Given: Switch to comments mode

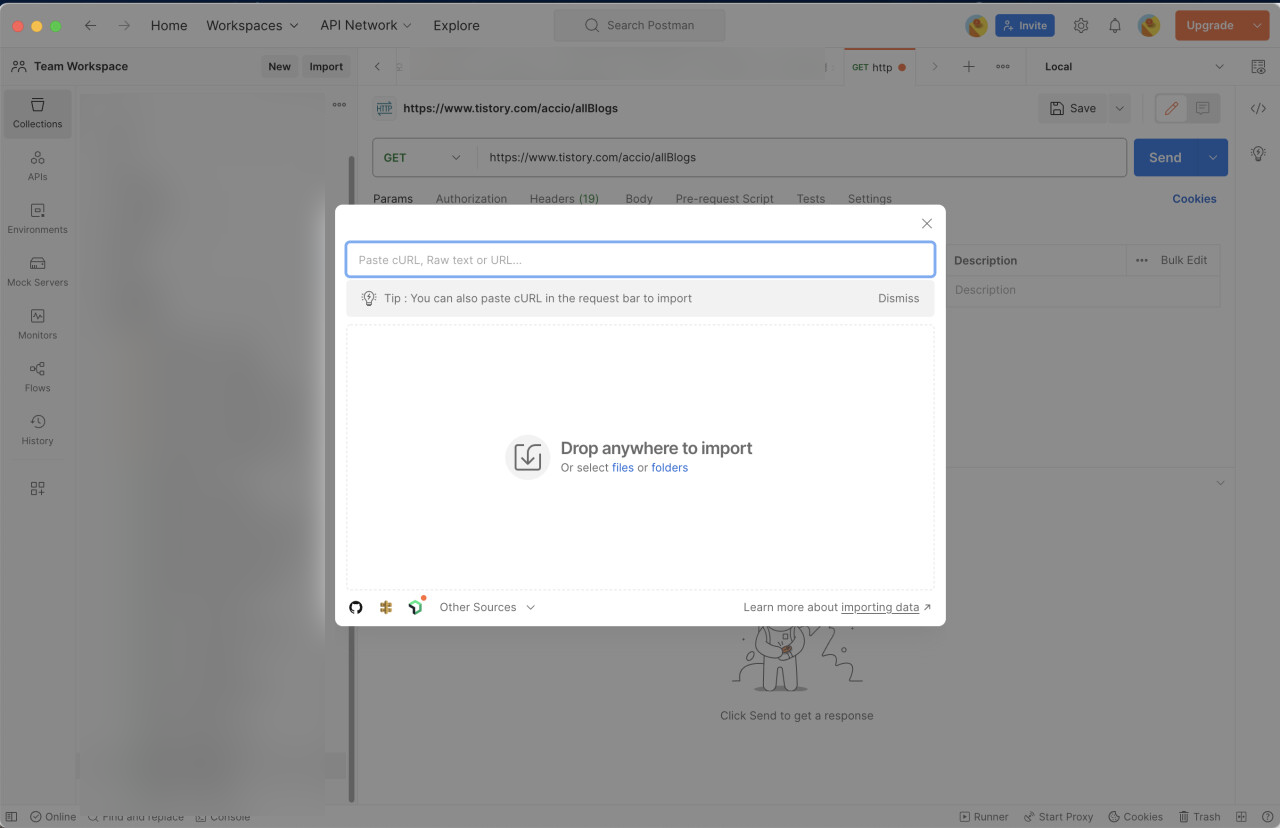Looking at the screenshot, I should 1202,108.
